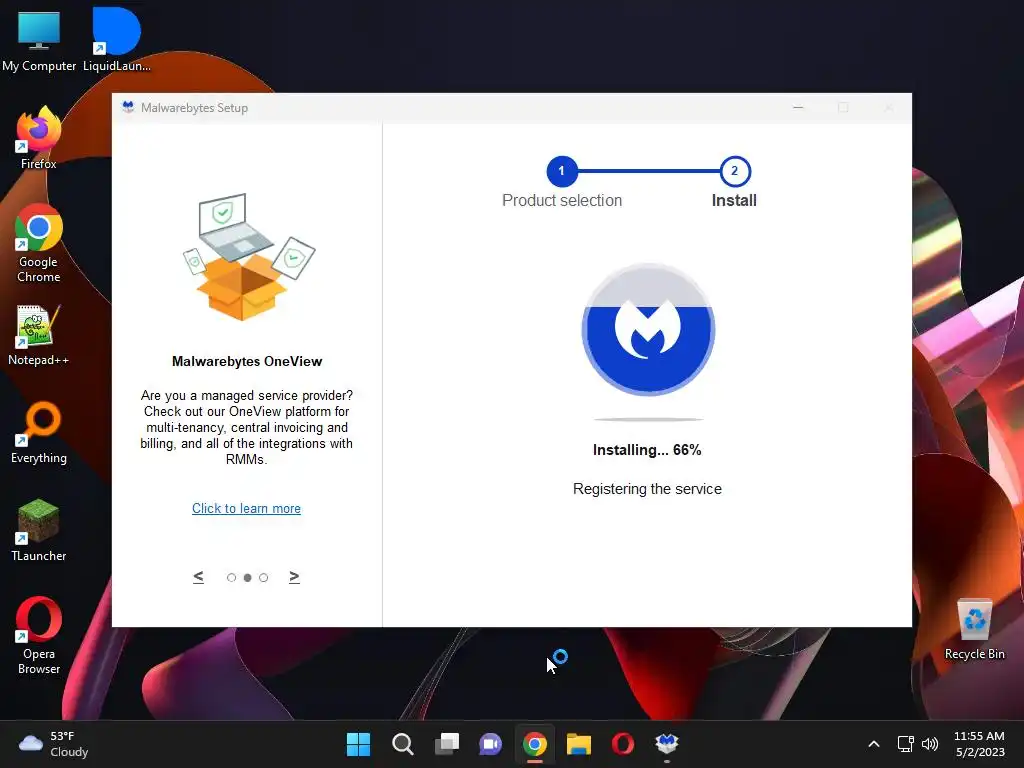Click step 1 Product selection circle
Image resolution: width=1024 pixels, height=768 pixels.
coord(562,171)
